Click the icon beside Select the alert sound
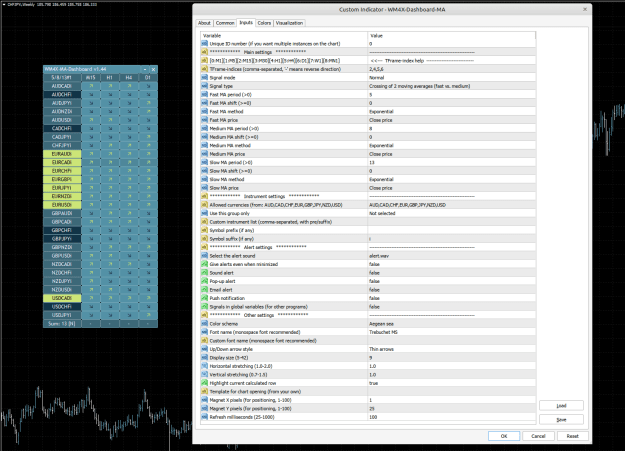 point(204,256)
